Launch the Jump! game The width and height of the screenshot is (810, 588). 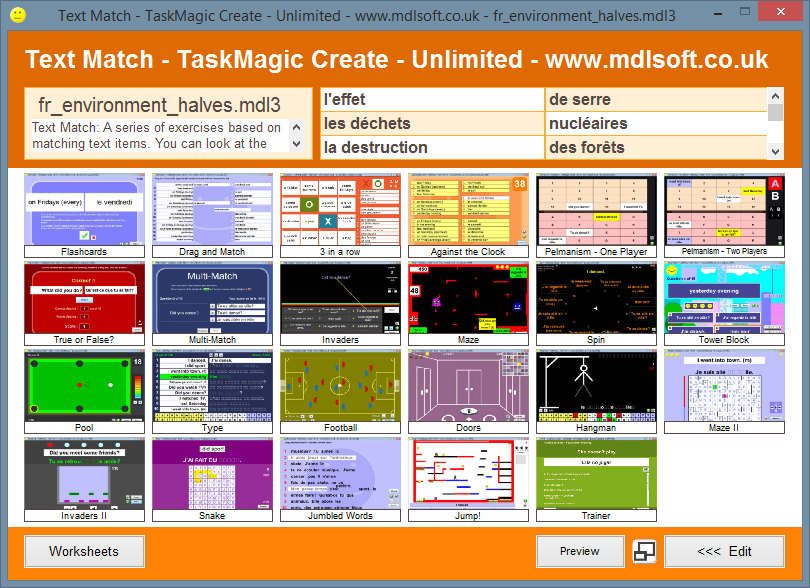pos(469,479)
